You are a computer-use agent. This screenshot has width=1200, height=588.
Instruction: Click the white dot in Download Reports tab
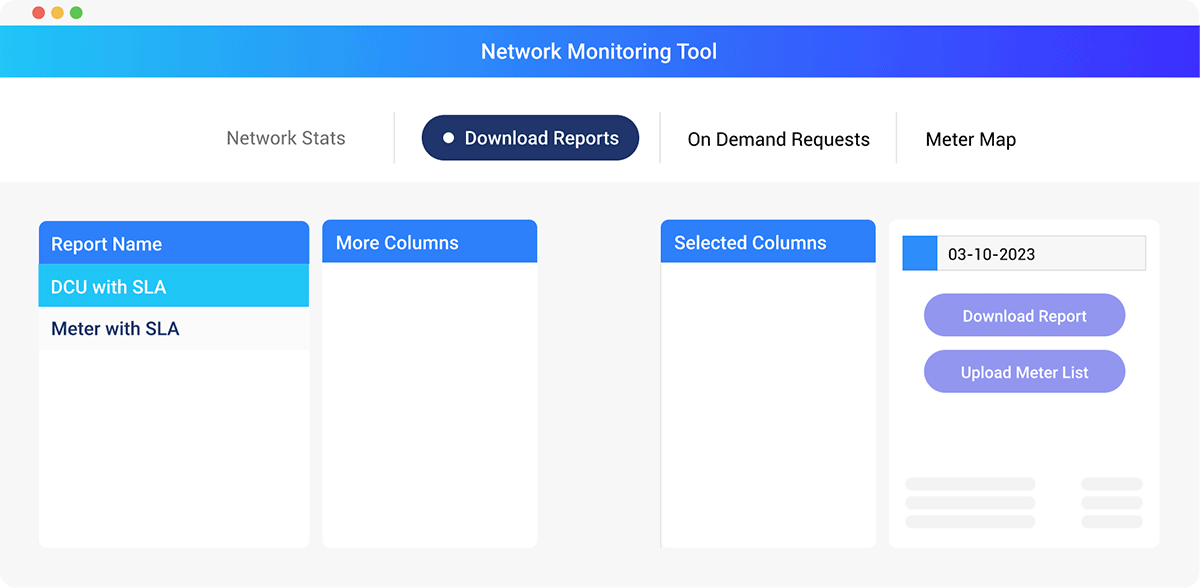tap(449, 138)
